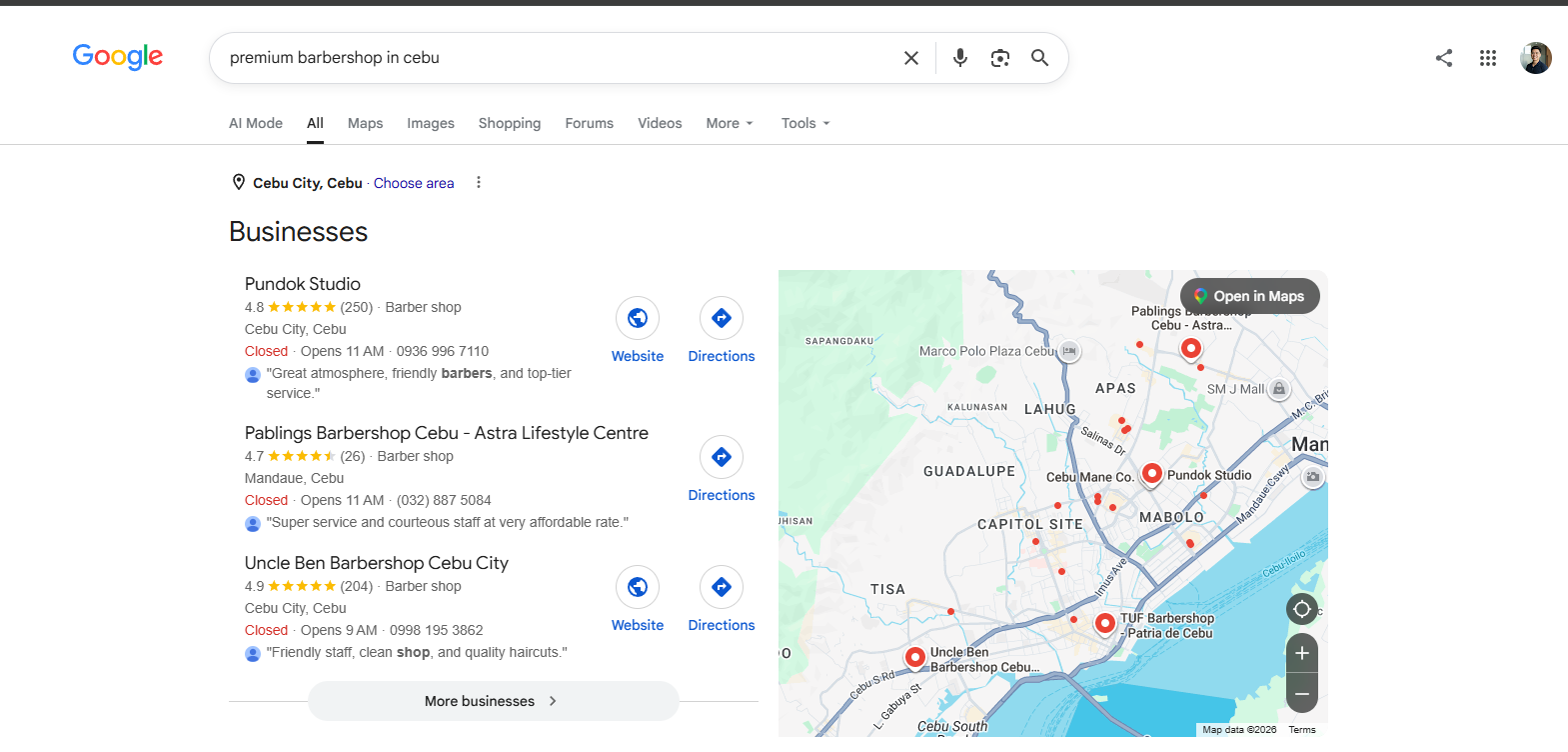Click the phone number (032) 887 5084
1568x752 pixels.
tap(444, 500)
